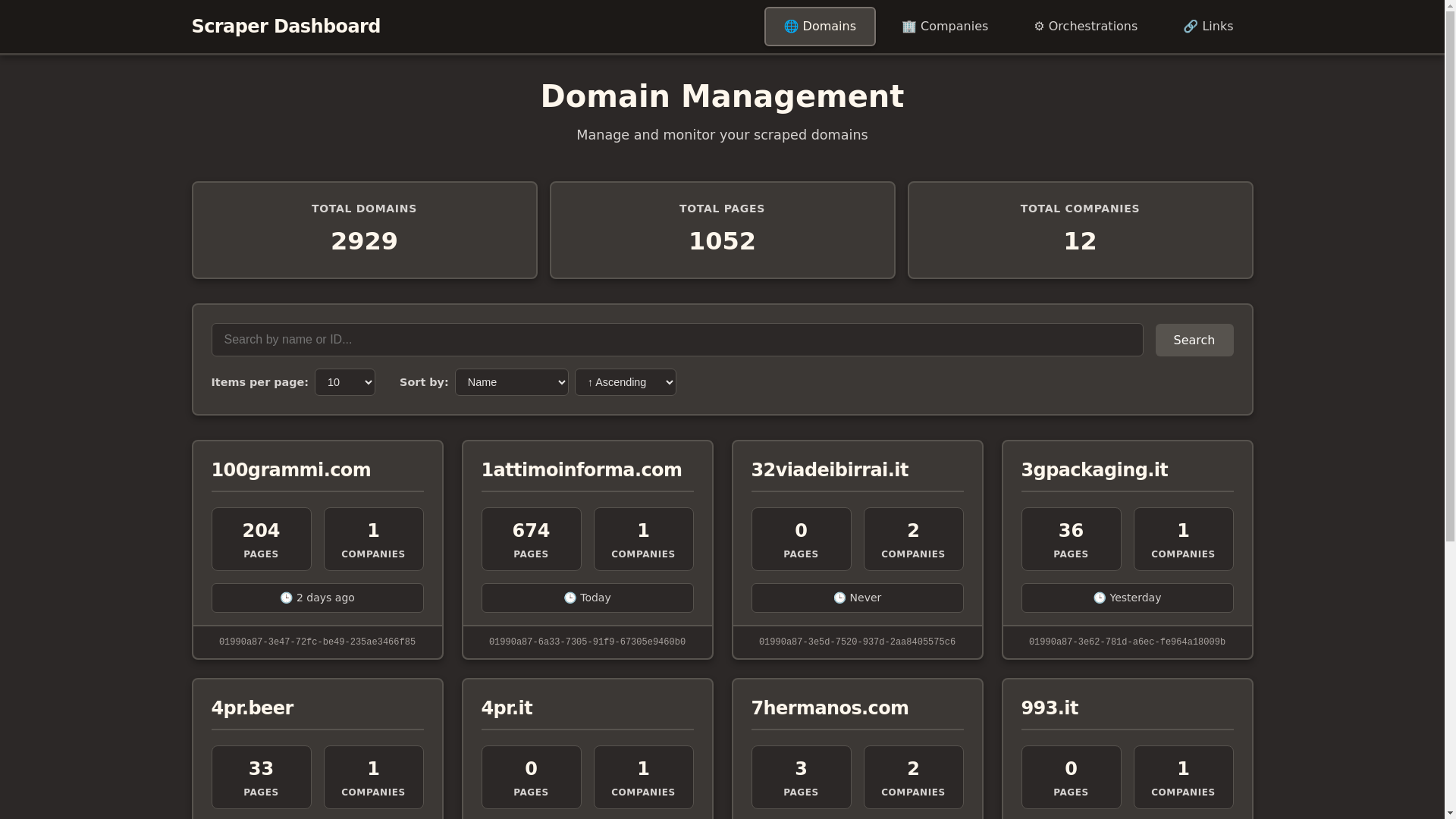Open the Orchestrations tab
The height and width of the screenshot is (819, 1456).
(x=1085, y=27)
